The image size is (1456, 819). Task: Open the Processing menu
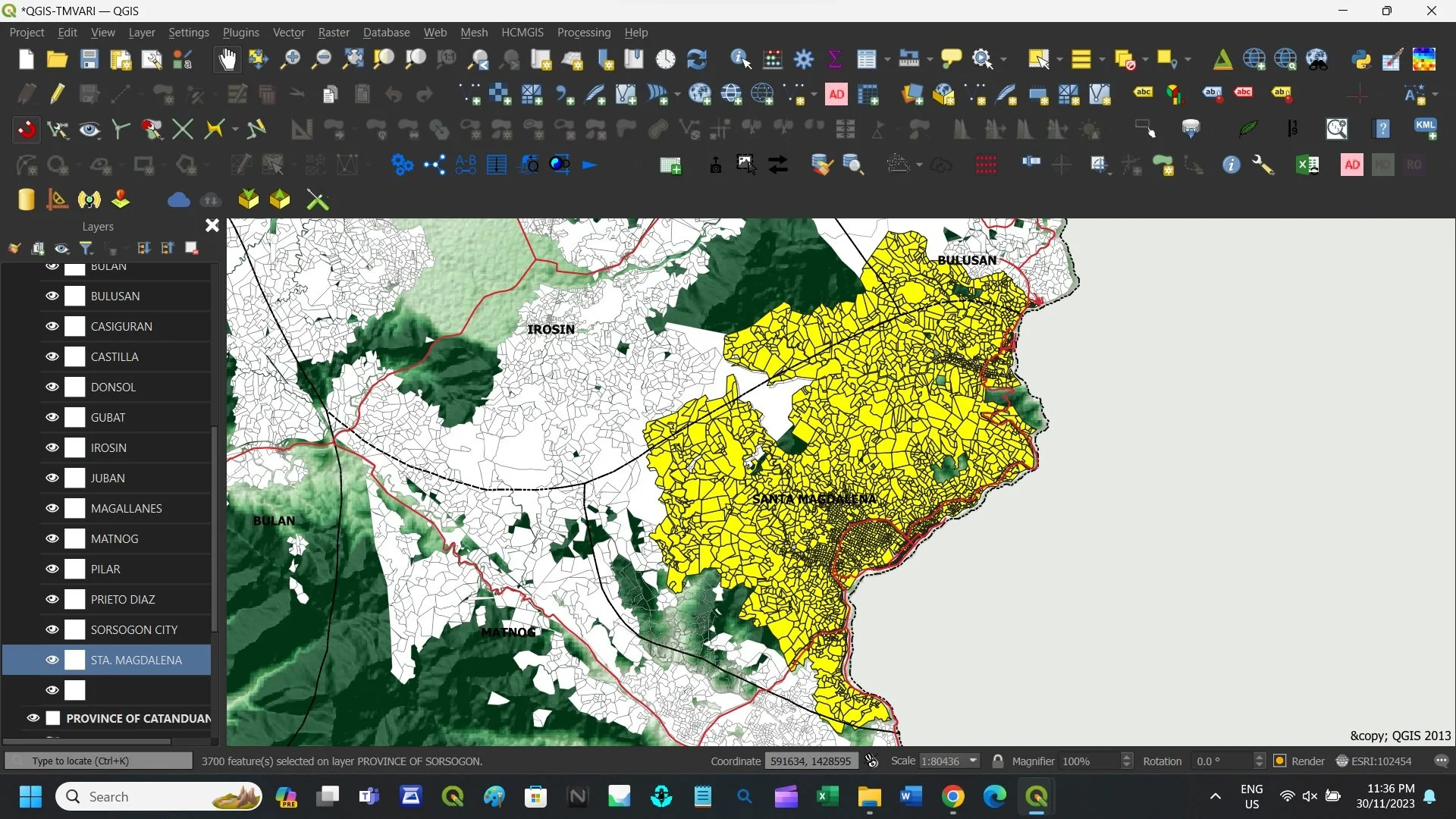click(x=583, y=33)
